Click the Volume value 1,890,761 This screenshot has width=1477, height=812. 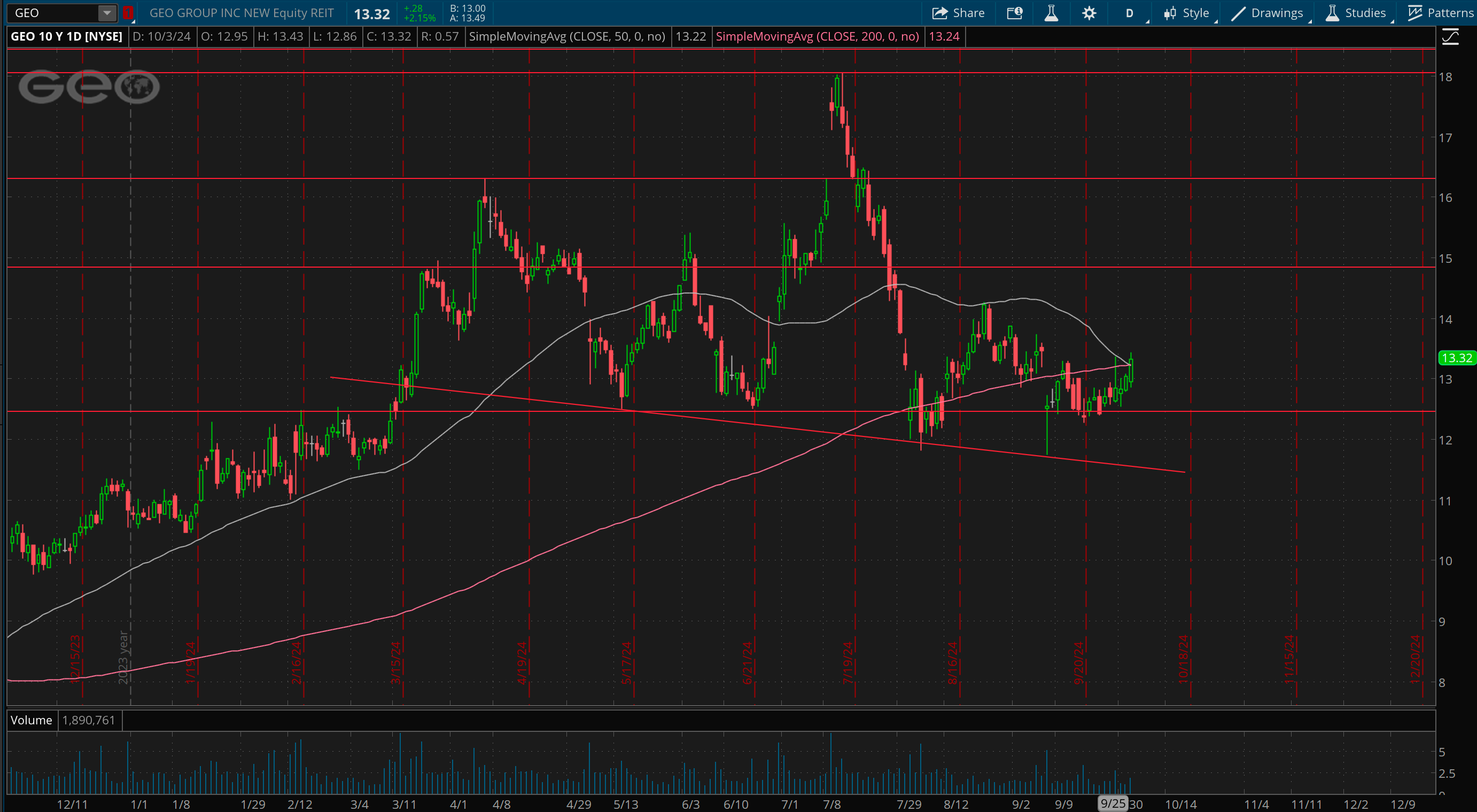pos(88,720)
